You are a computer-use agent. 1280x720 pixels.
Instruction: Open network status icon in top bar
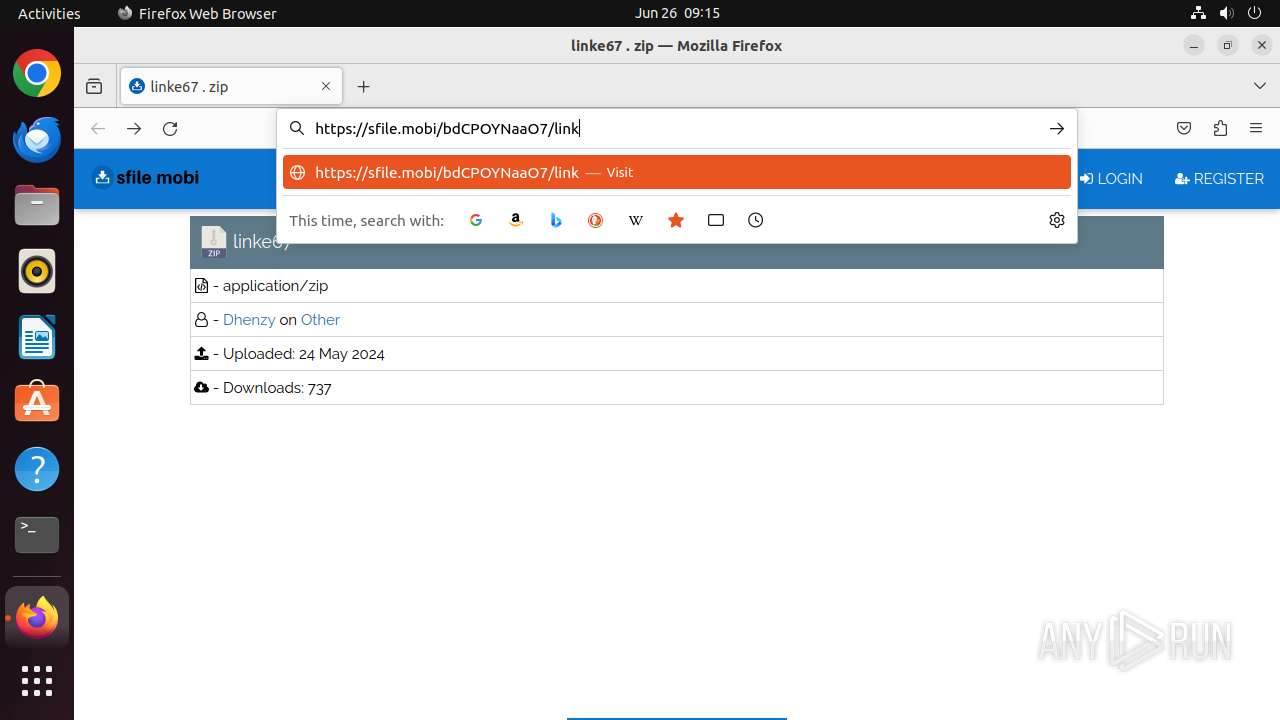tap(1198, 13)
